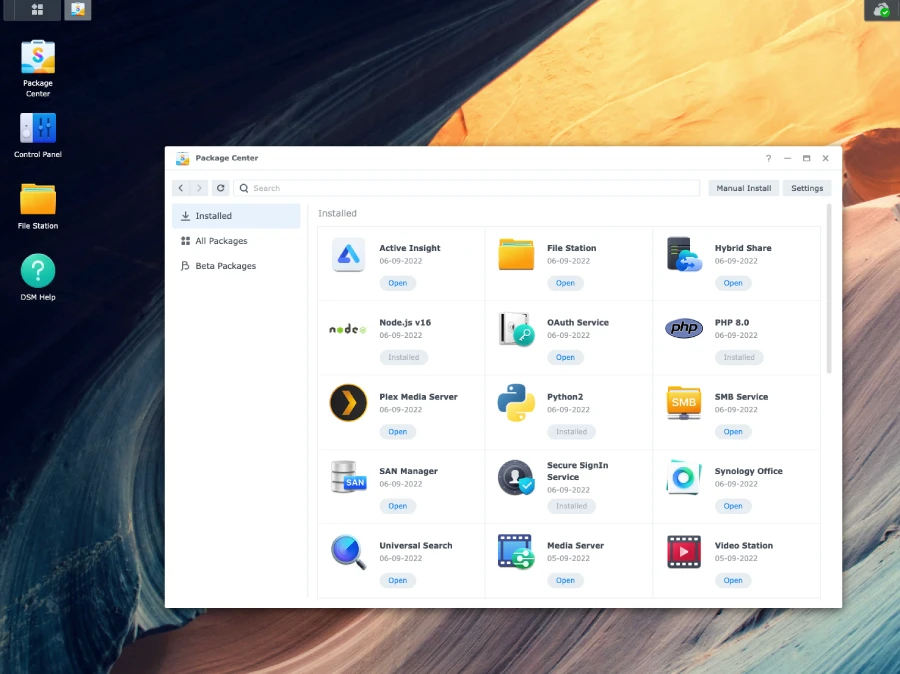Click the Media Server icon
The image size is (900, 674).
point(516,552)
